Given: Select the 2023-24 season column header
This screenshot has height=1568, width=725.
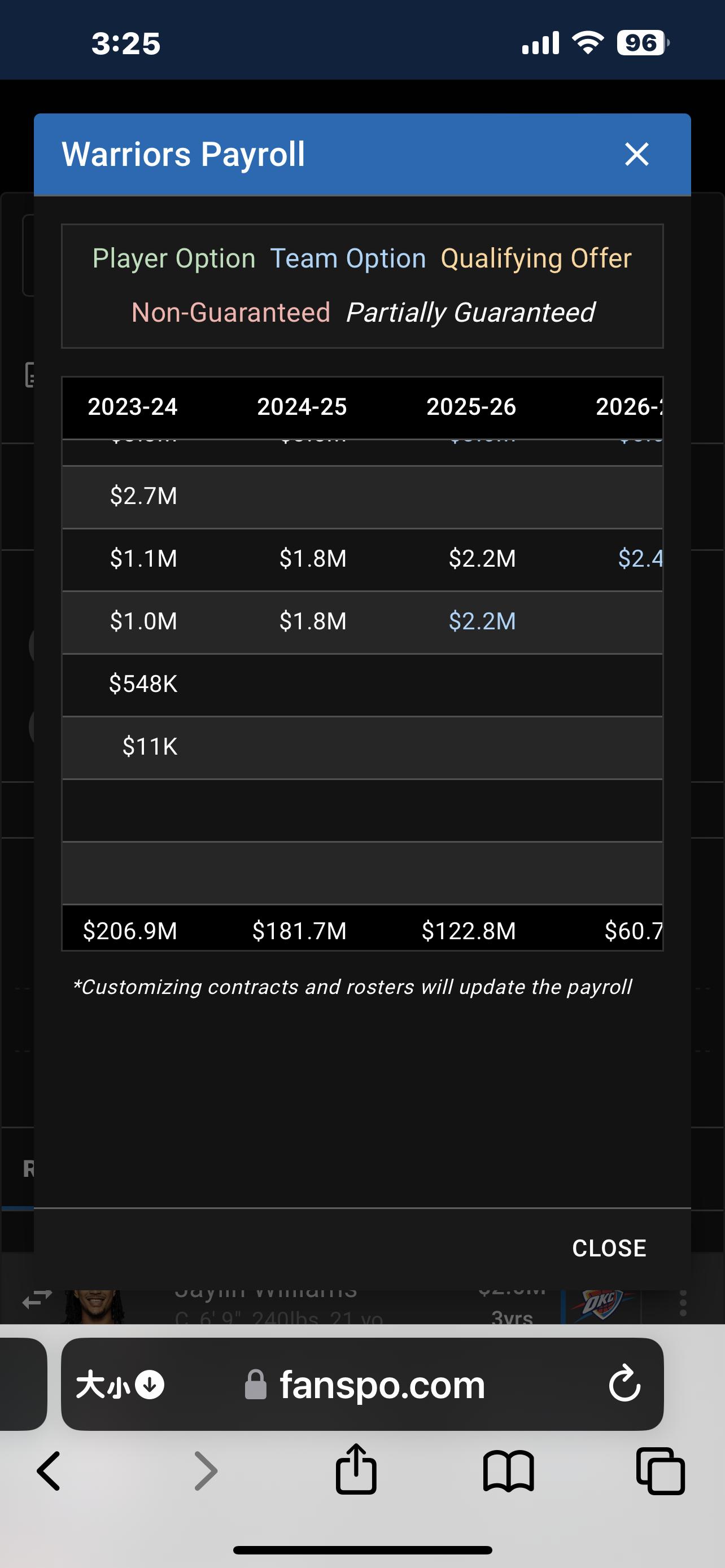Looking at the screenshot, I should point(133,406).
